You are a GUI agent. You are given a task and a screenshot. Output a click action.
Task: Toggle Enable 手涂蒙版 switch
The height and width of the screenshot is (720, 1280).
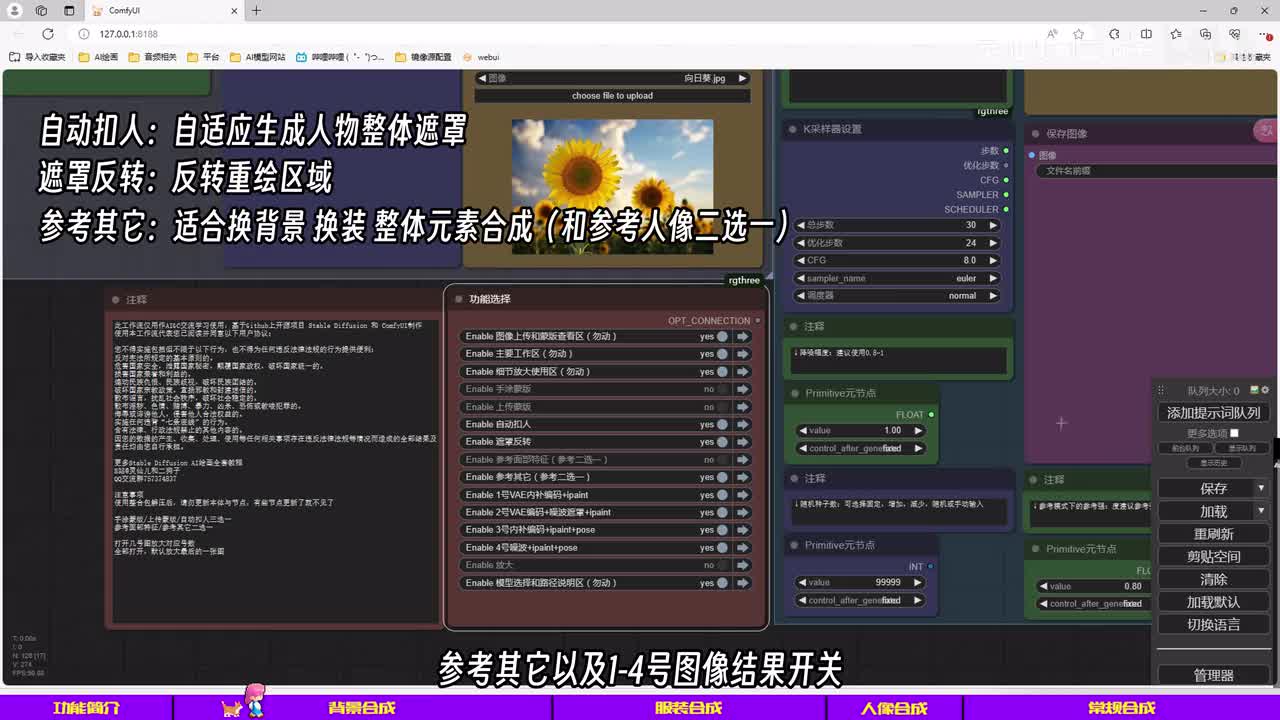722,389
